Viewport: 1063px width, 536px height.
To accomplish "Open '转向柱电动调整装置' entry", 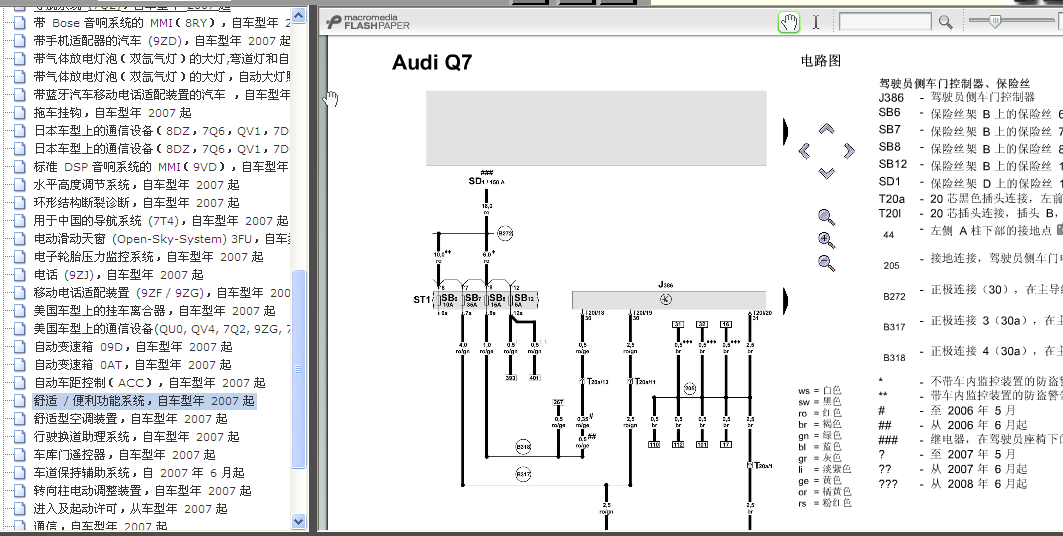I will (142, 491).
